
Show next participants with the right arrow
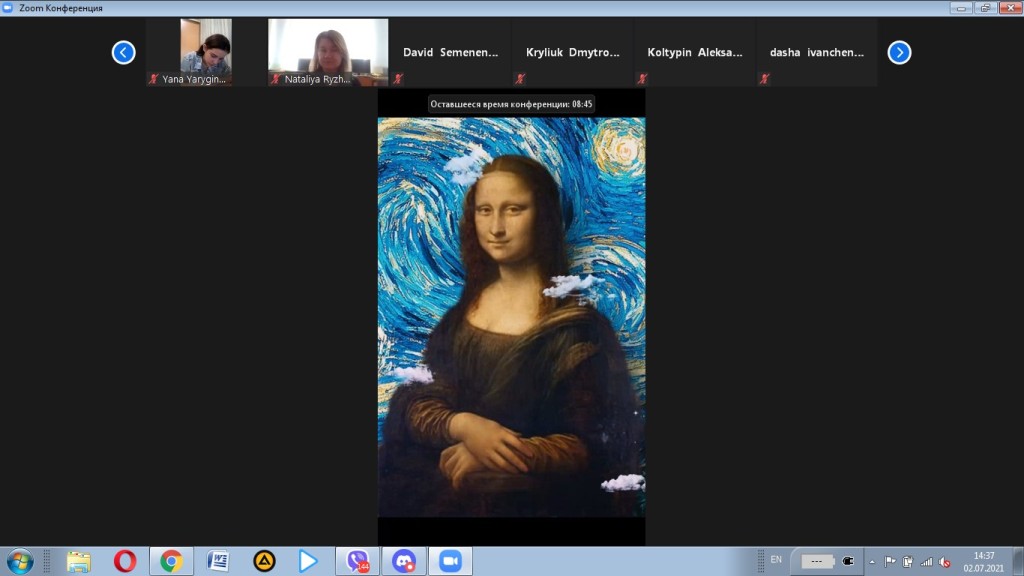pyautogui.click(x=899, y=52)
